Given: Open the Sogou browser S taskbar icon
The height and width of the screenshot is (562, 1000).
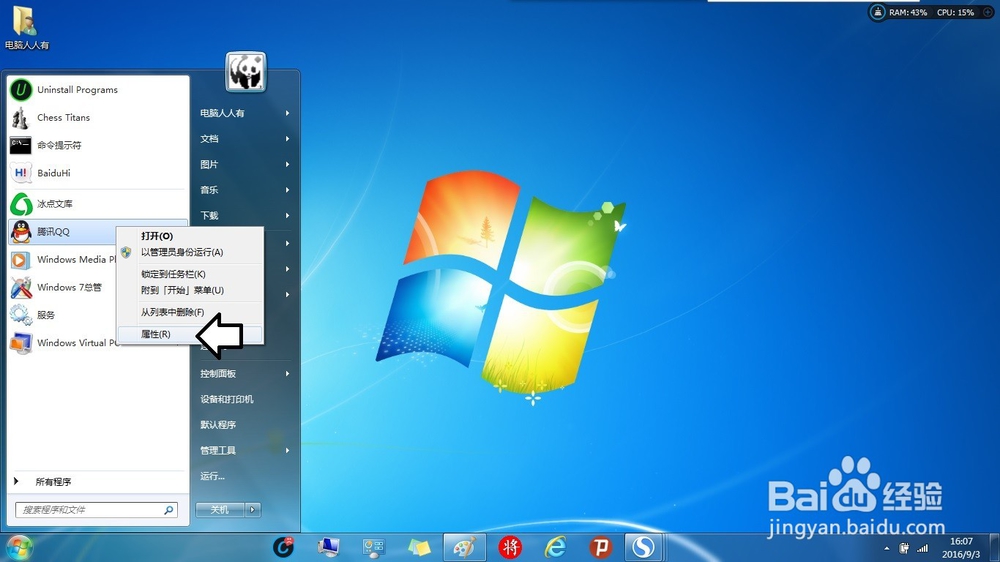Looking at the screenshot, I should pyautogui.click(x=643, y=547).
